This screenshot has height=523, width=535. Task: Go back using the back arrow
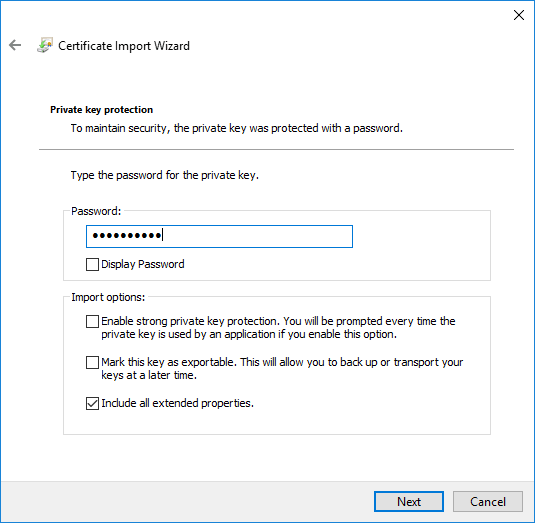(15, 45)
